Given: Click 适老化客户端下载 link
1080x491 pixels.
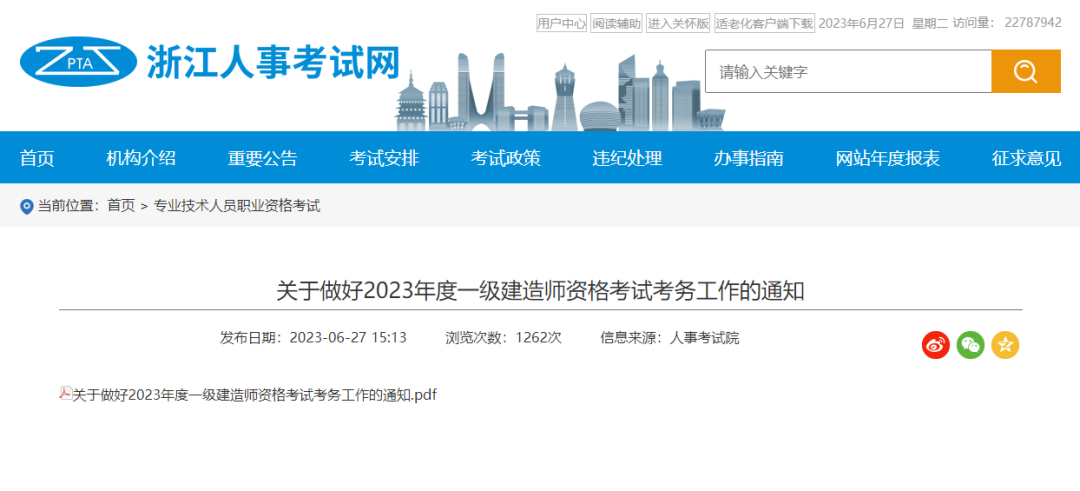Looking at the screenshot, I should click(x=765, y=23).
